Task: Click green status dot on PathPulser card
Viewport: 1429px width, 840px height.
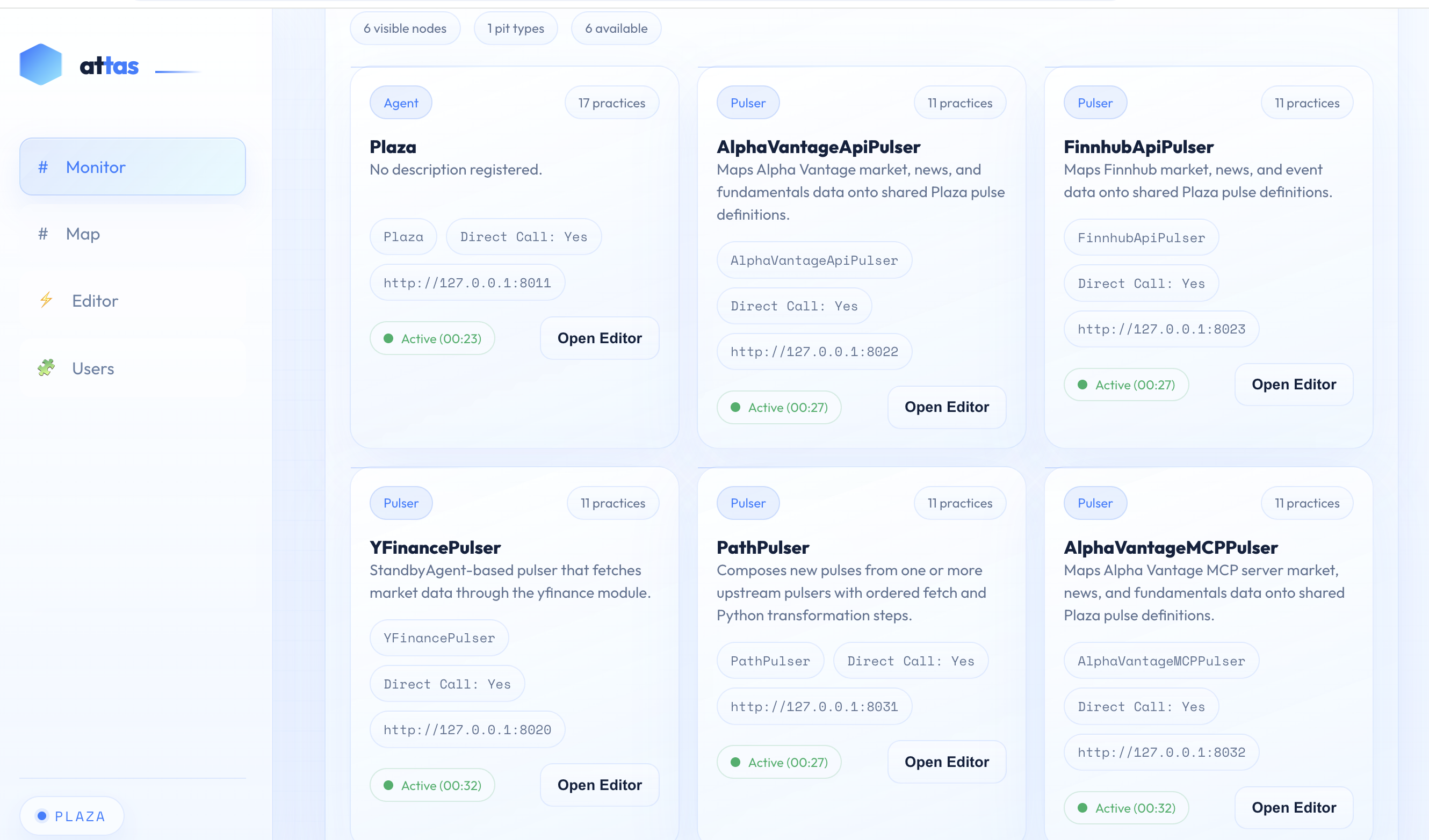Action: click(x=735, y=762)
